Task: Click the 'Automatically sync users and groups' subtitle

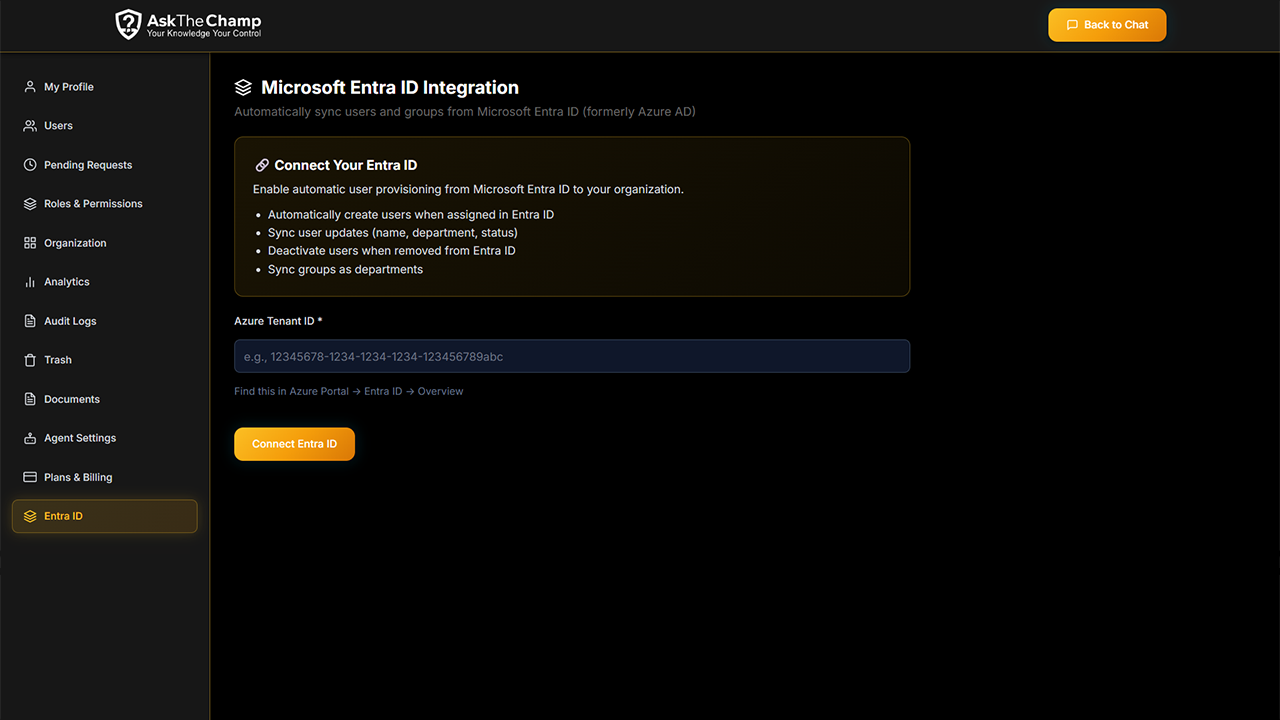Action: 465,112
